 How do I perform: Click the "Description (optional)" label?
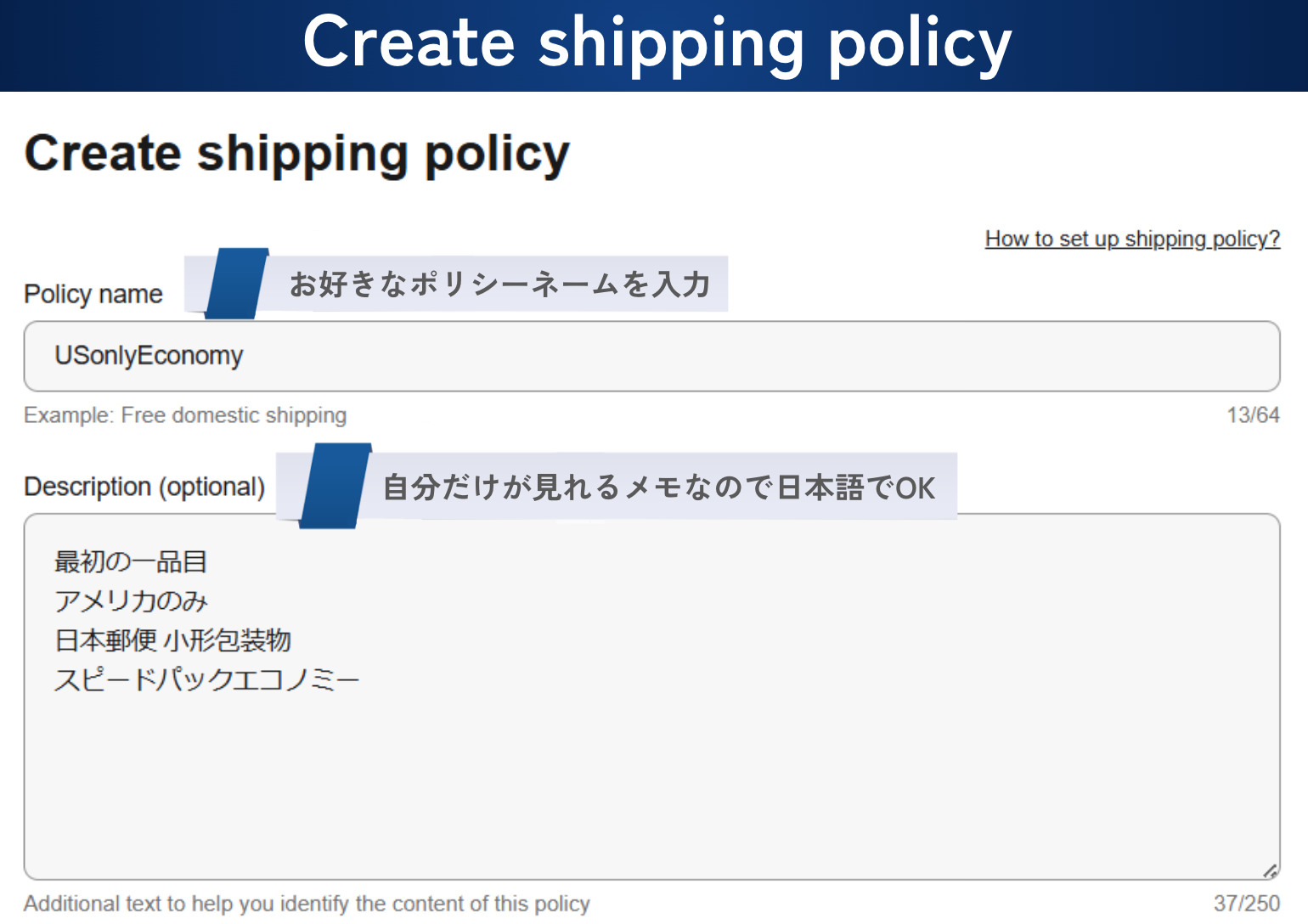tap(144, 487)
